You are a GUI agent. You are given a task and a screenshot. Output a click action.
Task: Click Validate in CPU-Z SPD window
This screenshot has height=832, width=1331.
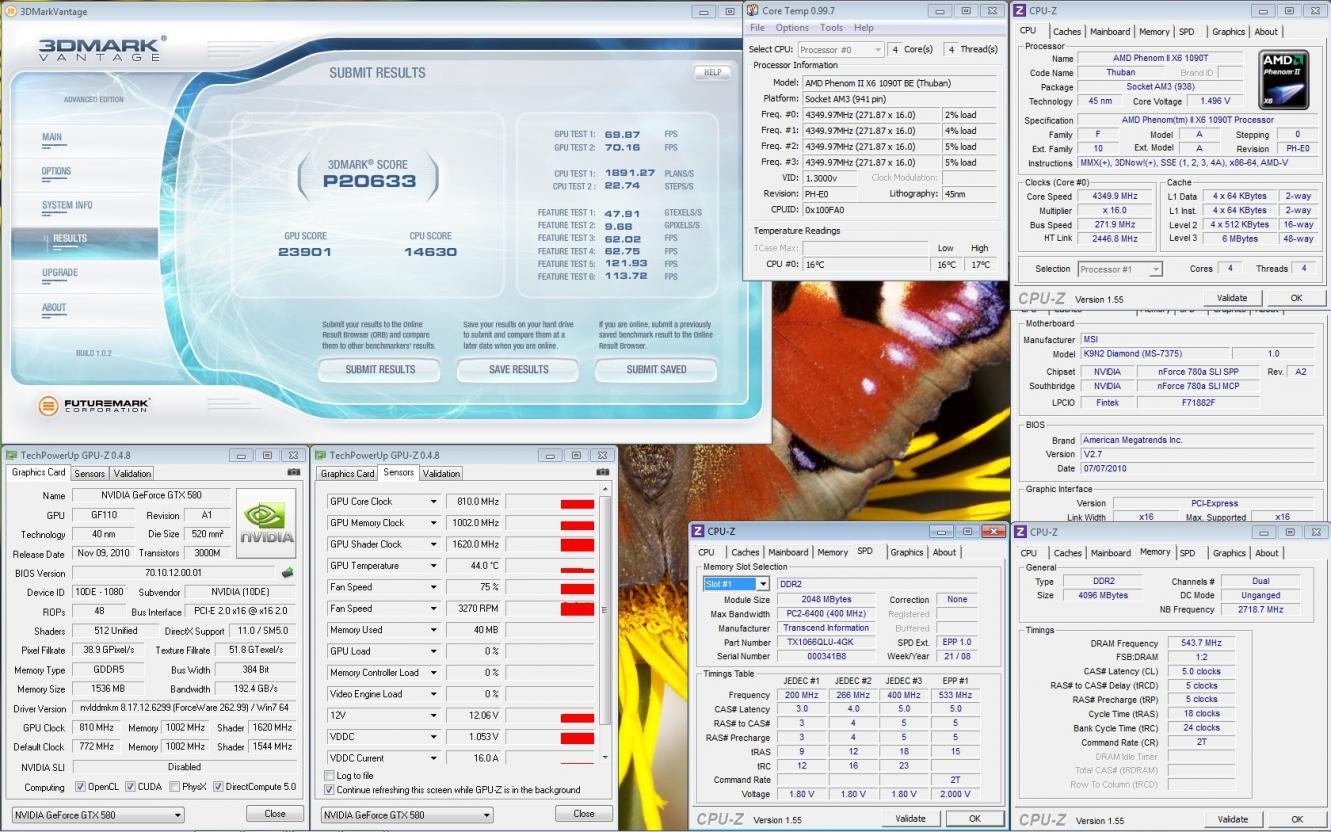[x=910, y=818]
